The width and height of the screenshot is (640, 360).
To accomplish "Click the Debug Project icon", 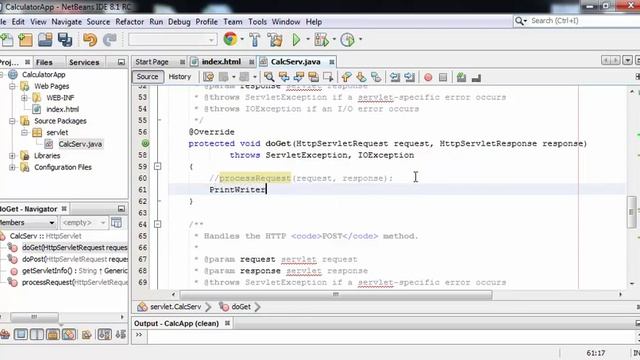I will click(x=321, y=40).
